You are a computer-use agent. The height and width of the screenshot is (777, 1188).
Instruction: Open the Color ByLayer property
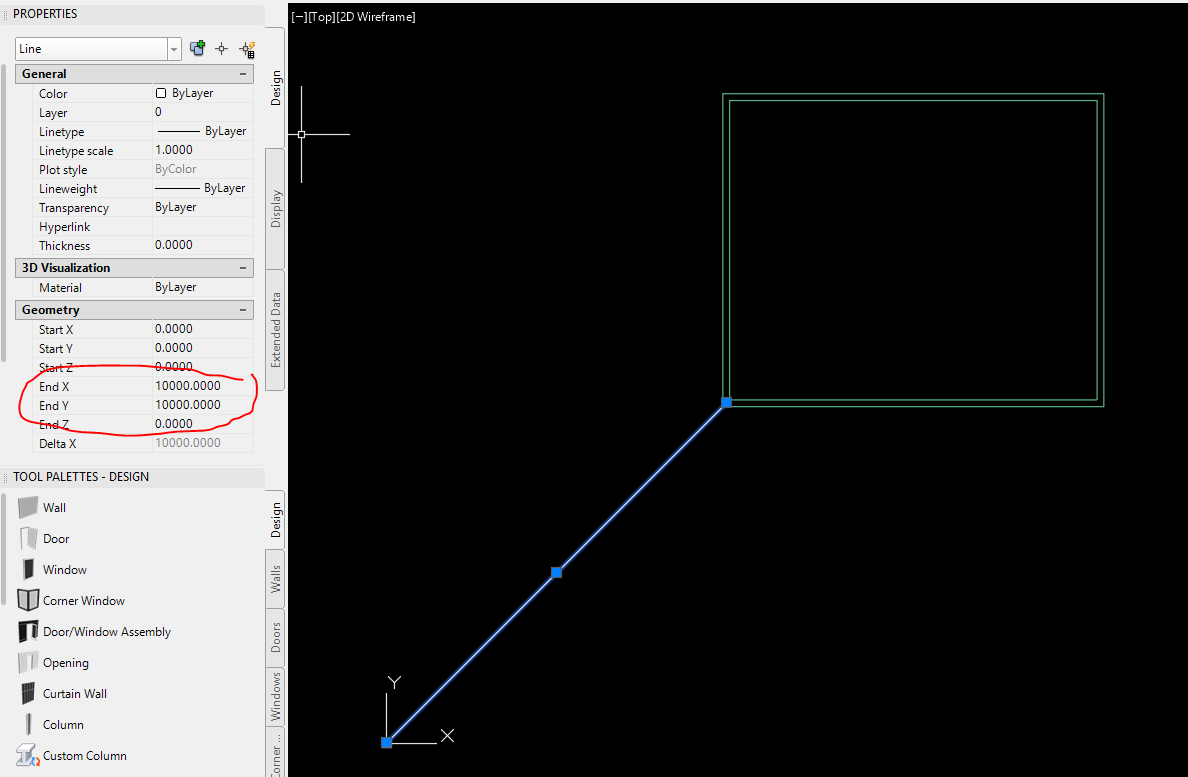coord(202,93)
